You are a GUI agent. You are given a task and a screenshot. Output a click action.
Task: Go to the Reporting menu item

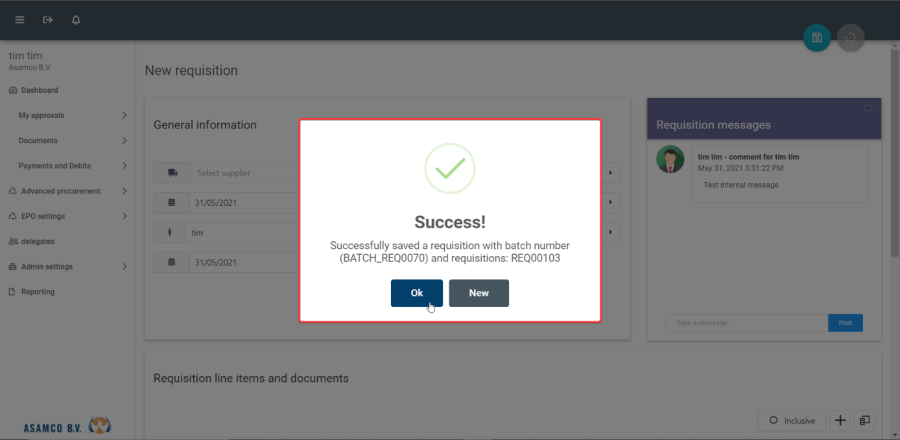click(38, 292)
